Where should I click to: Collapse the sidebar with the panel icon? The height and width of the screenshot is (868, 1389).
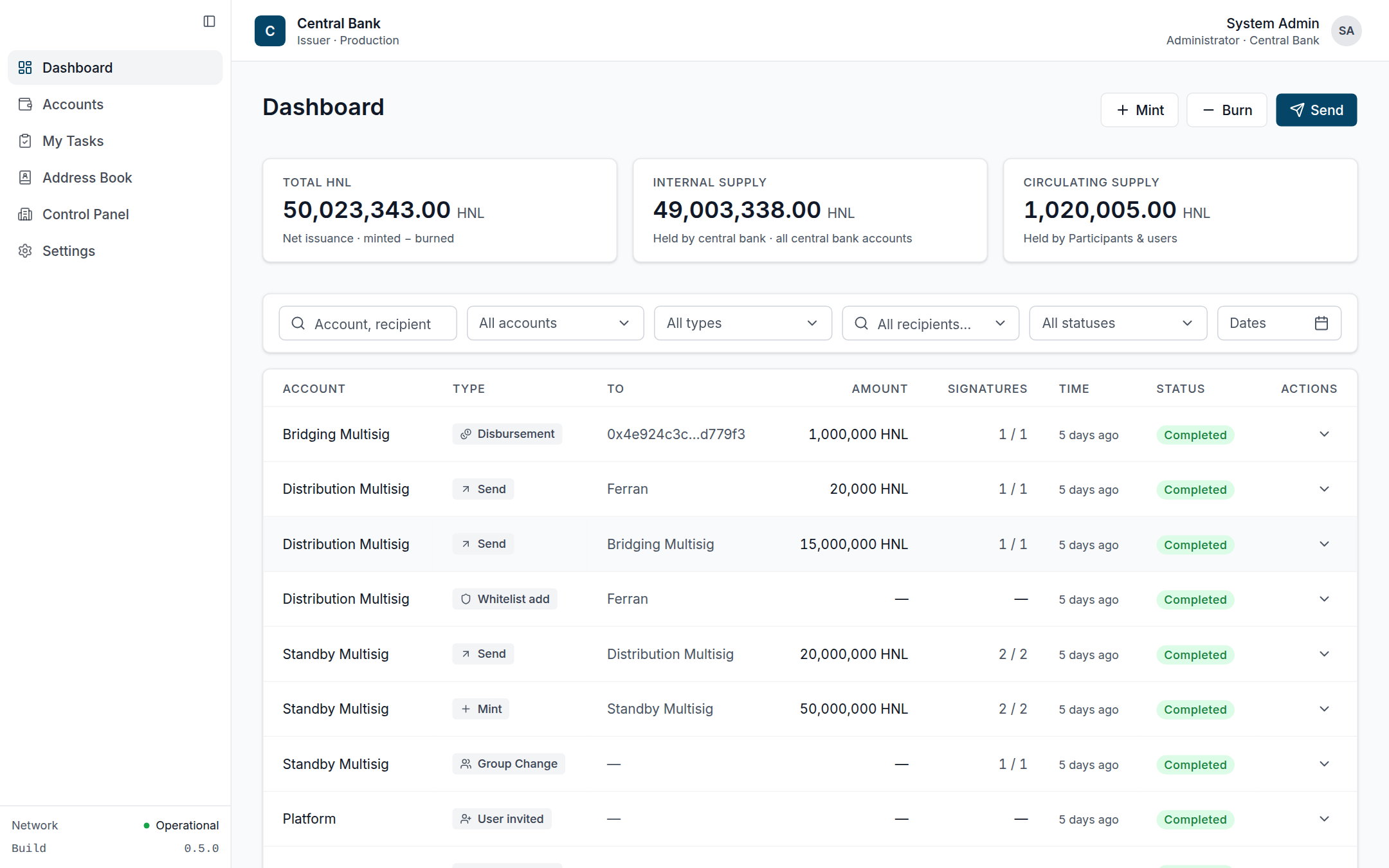(209, 21)
